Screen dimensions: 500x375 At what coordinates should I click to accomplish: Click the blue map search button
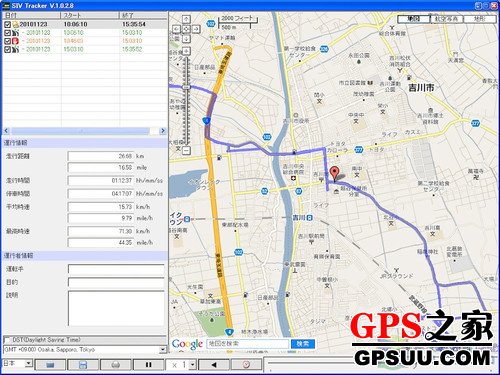point(303,343)
